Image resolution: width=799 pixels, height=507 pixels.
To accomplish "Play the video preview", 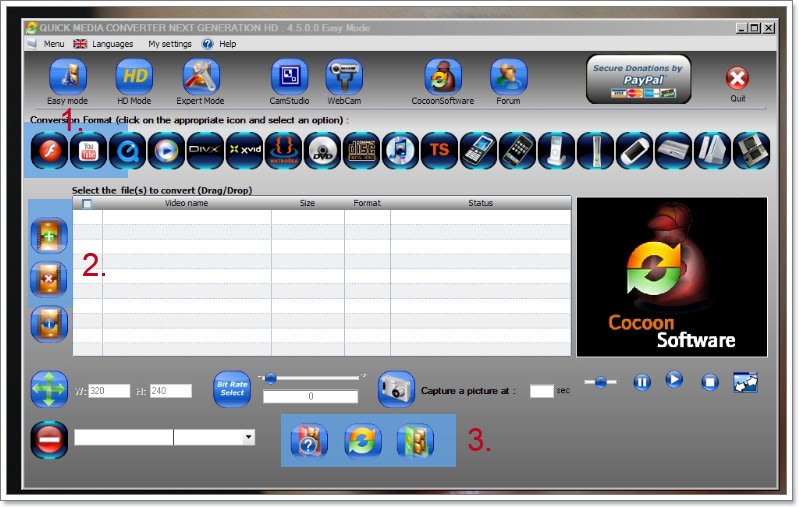I will [674, 380].
